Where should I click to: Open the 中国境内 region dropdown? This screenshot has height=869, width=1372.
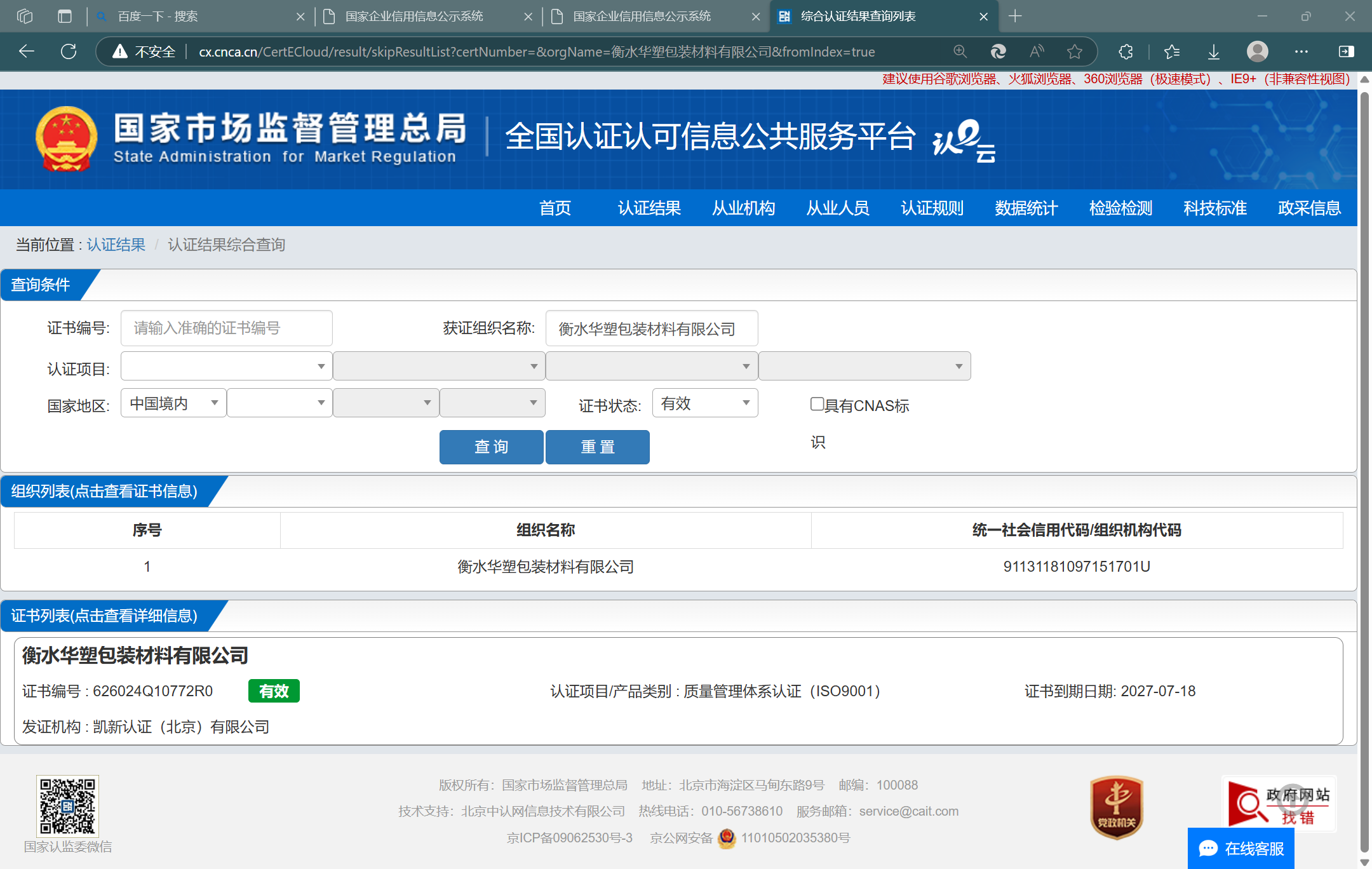click(x=173, y=403)
